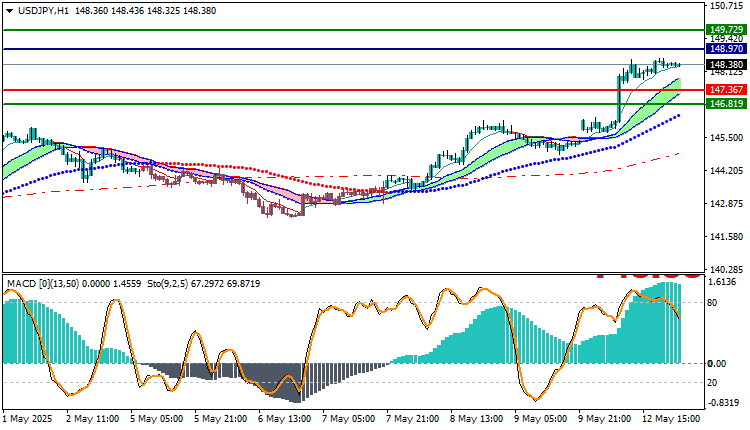Viewport: 750px width, 430px height.
Task: Click the 8 May 13:00 time label
Action: tap(476, 419)
